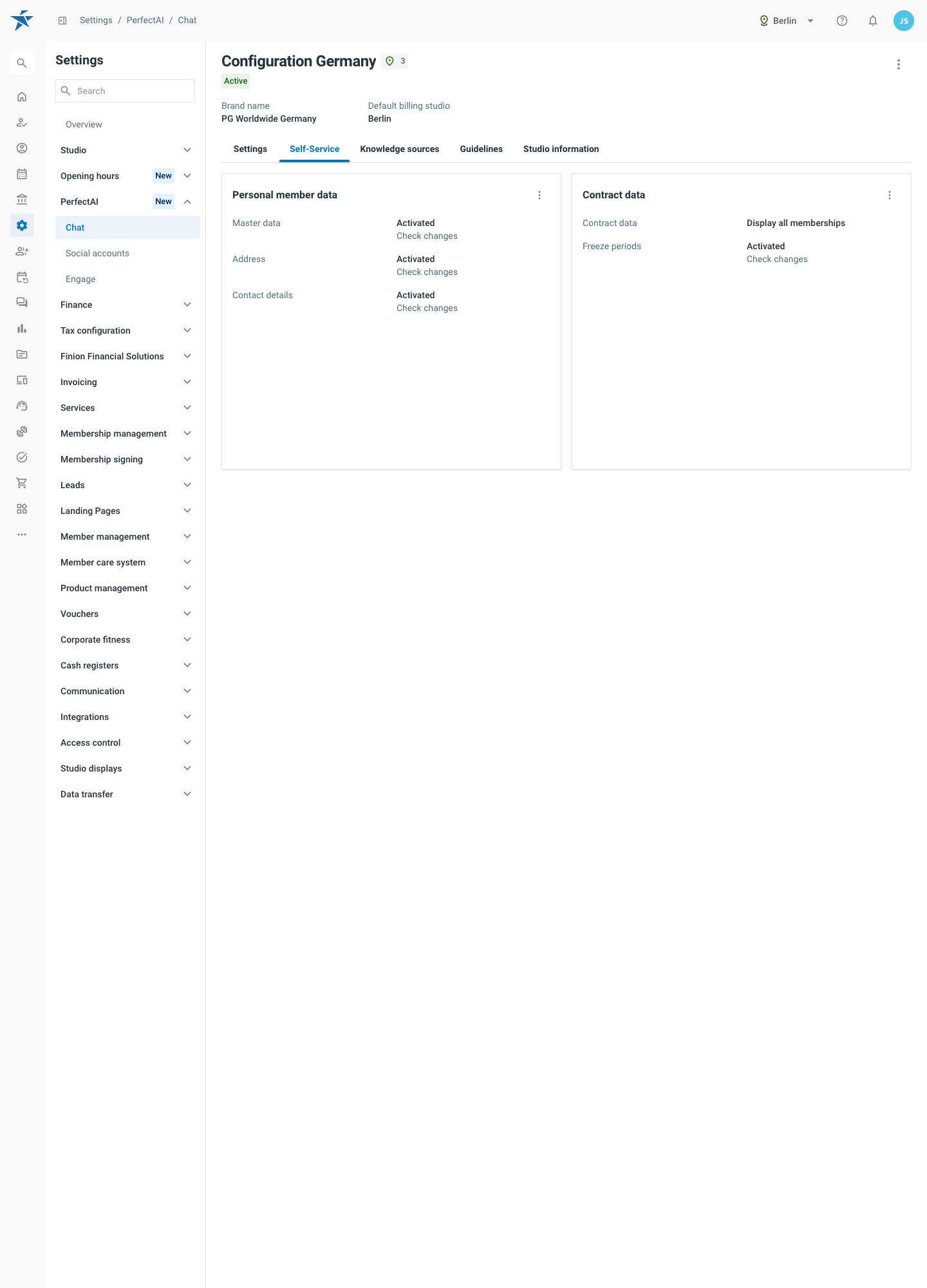927x1288 pixels.
Task: Open the search icon in the left rail
Action: [x=22, y=63]
